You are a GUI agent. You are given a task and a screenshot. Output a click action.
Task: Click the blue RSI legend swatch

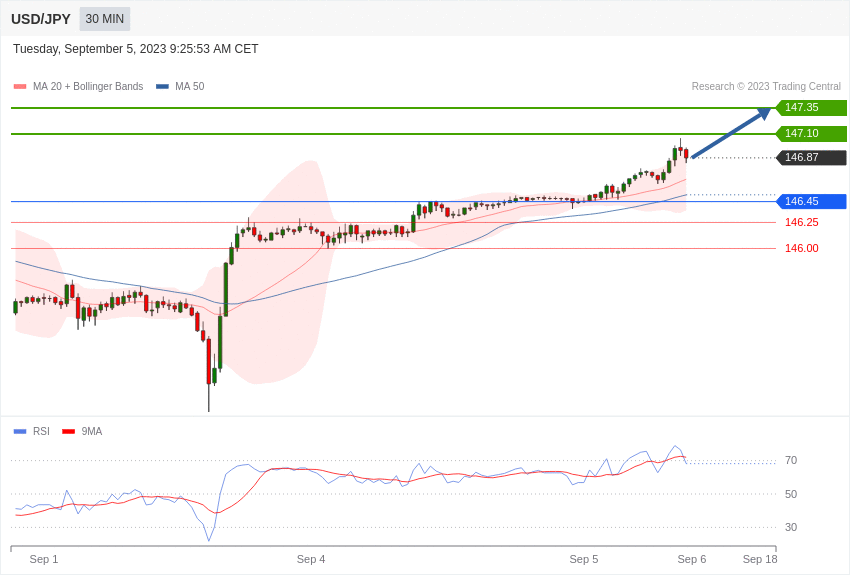[x=20, y=431]
